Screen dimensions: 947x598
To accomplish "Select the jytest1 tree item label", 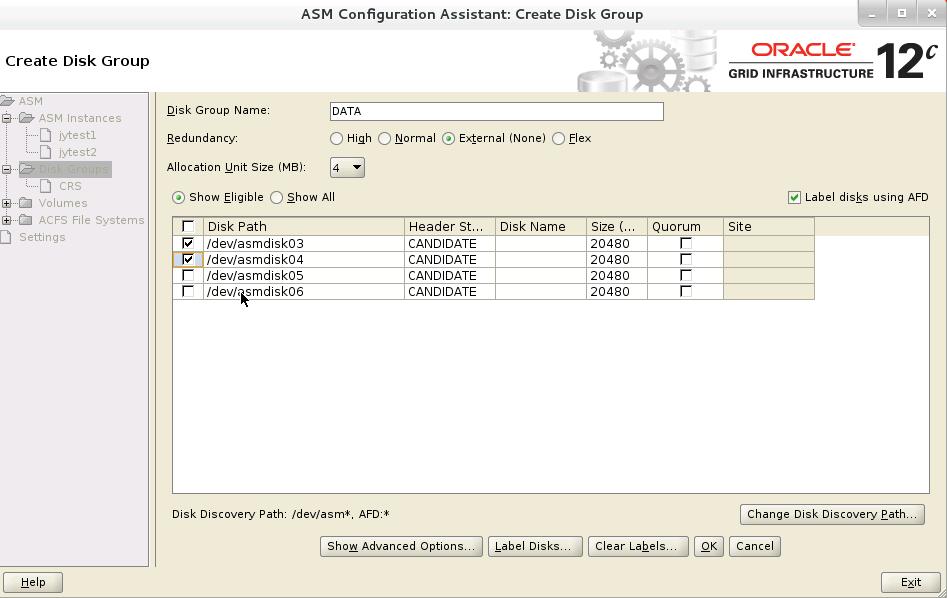I will [x=77, y=135].
